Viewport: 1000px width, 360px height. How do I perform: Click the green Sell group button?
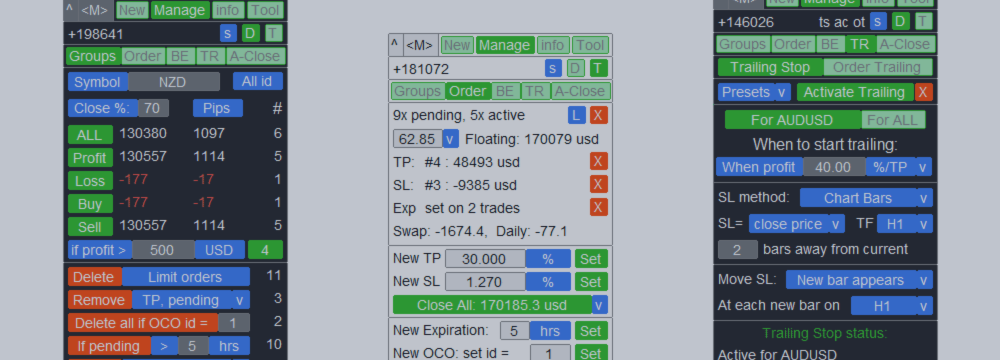pos(90,226)
